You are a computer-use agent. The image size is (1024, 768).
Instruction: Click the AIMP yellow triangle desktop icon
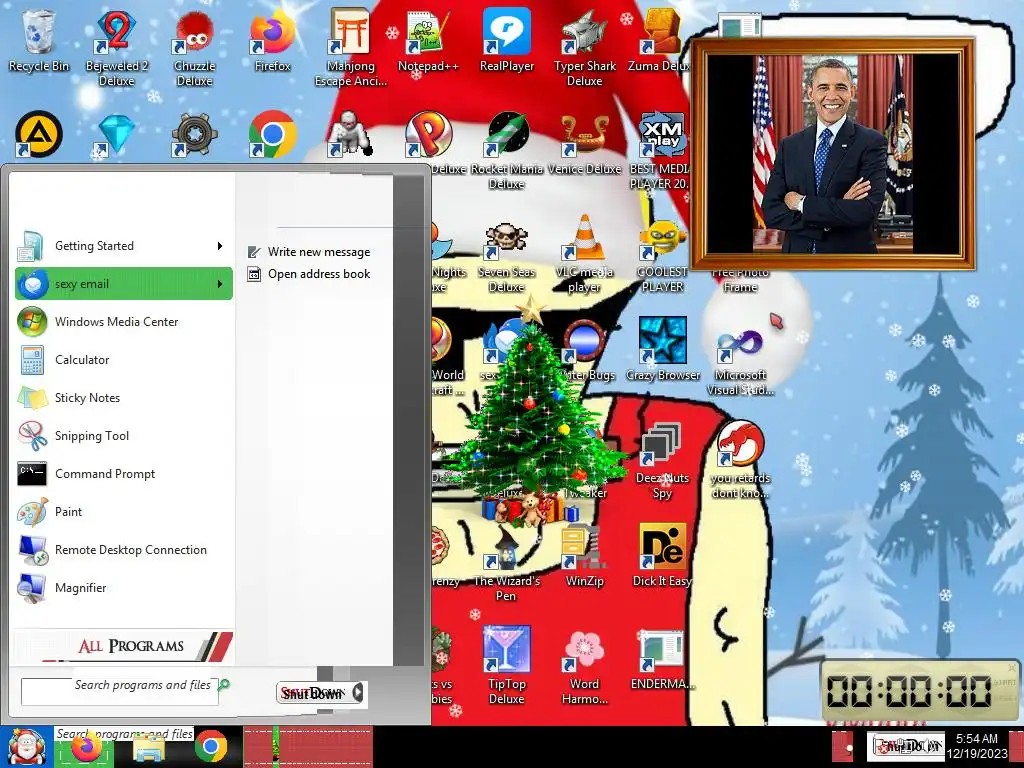[x=39, y=135]
